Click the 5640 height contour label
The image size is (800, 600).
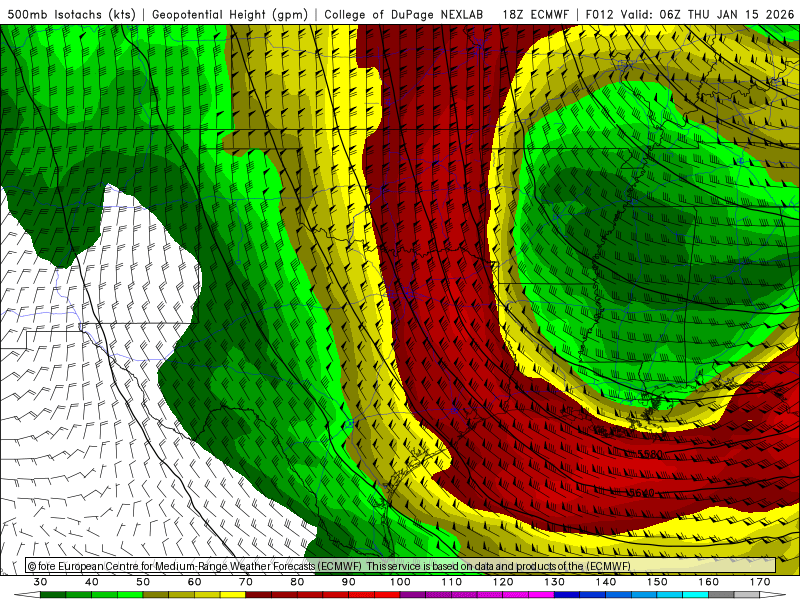tap(640, 492)
